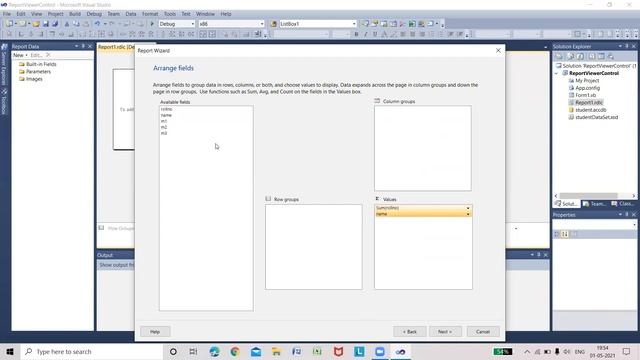Open the Format menu
Screen dimensions: 640x360
[x=150, y=14]
